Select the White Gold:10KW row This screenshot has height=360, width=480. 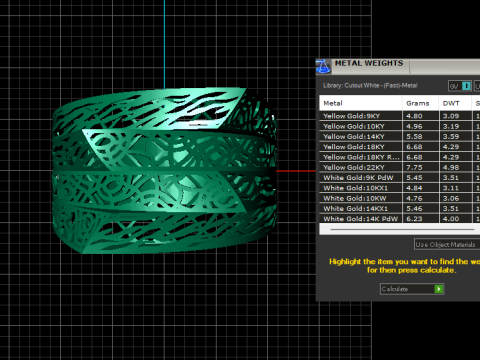tap(400, 198)
